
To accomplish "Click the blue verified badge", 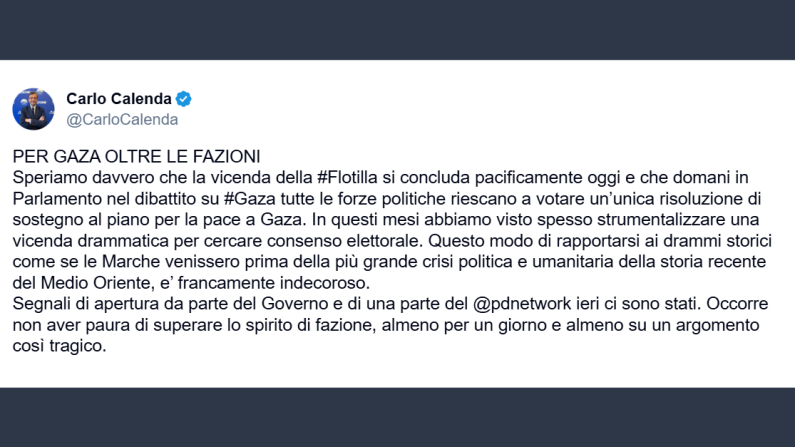I will tap(184, 98).
